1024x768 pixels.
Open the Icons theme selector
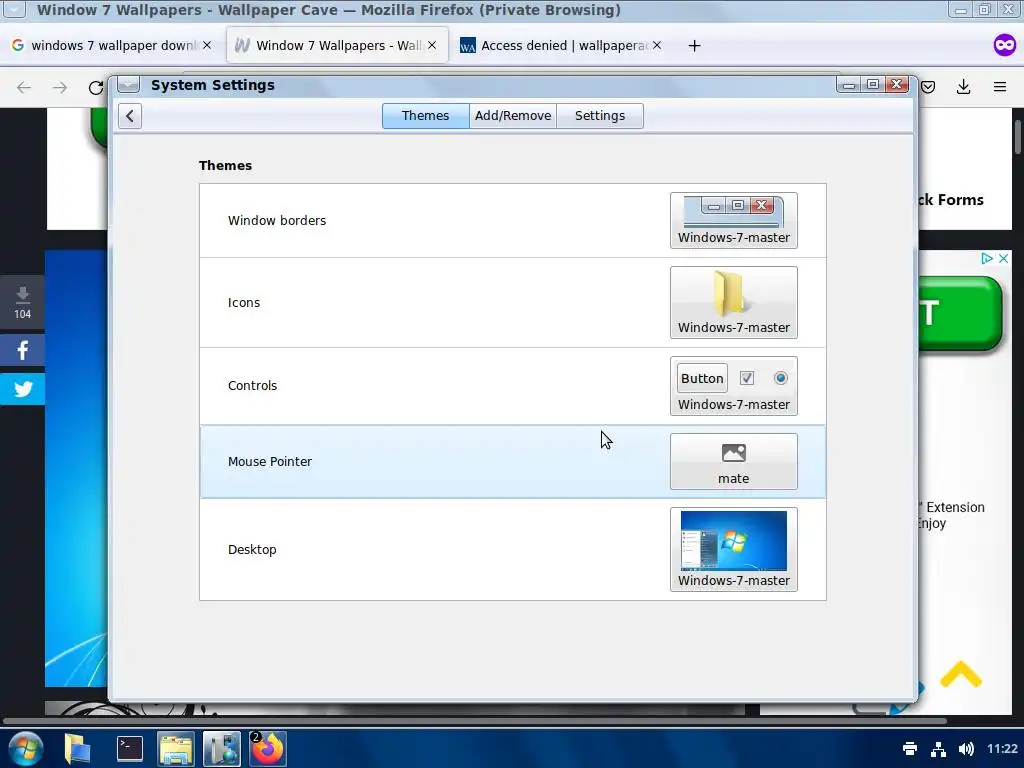pos(733,302)
